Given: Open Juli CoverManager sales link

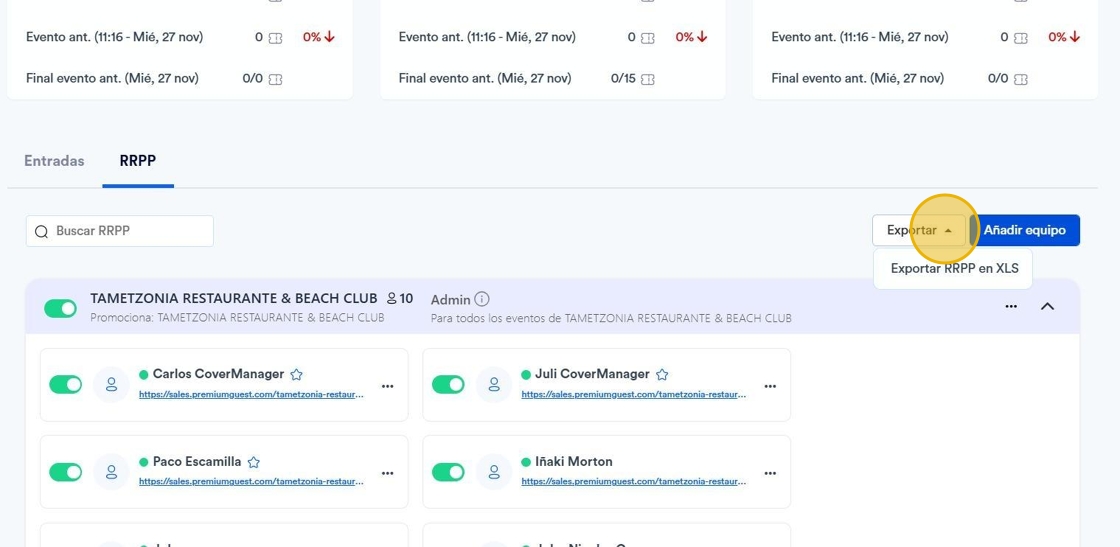Looking at the screenshot, I should coord(634,394).
